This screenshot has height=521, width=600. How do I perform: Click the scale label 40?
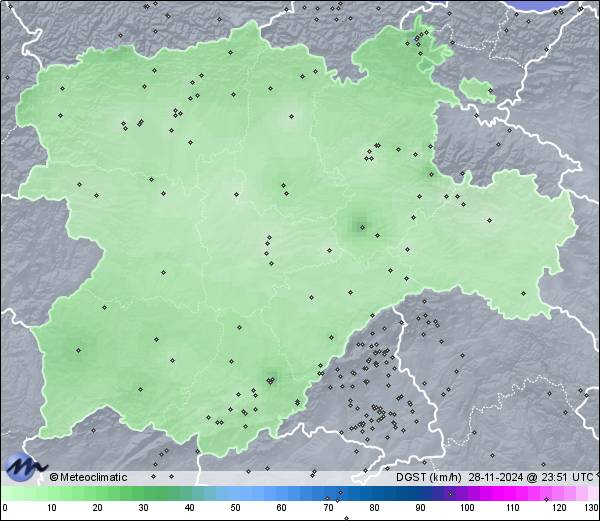(x=189, y=508)
